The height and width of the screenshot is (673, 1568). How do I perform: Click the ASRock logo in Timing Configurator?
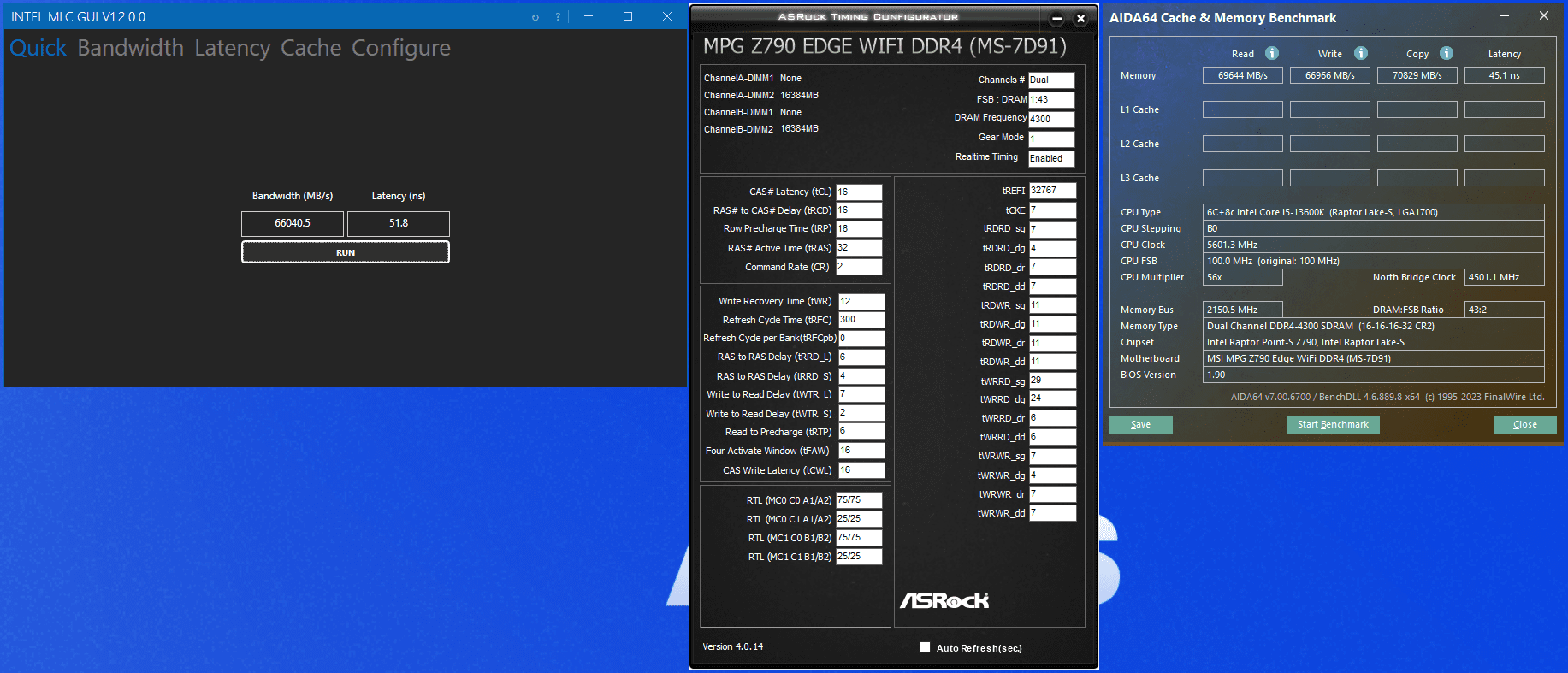[944, 600]
